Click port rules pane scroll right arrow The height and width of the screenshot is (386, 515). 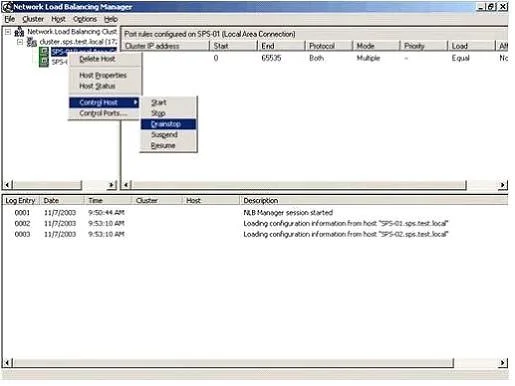coord(503,185)
